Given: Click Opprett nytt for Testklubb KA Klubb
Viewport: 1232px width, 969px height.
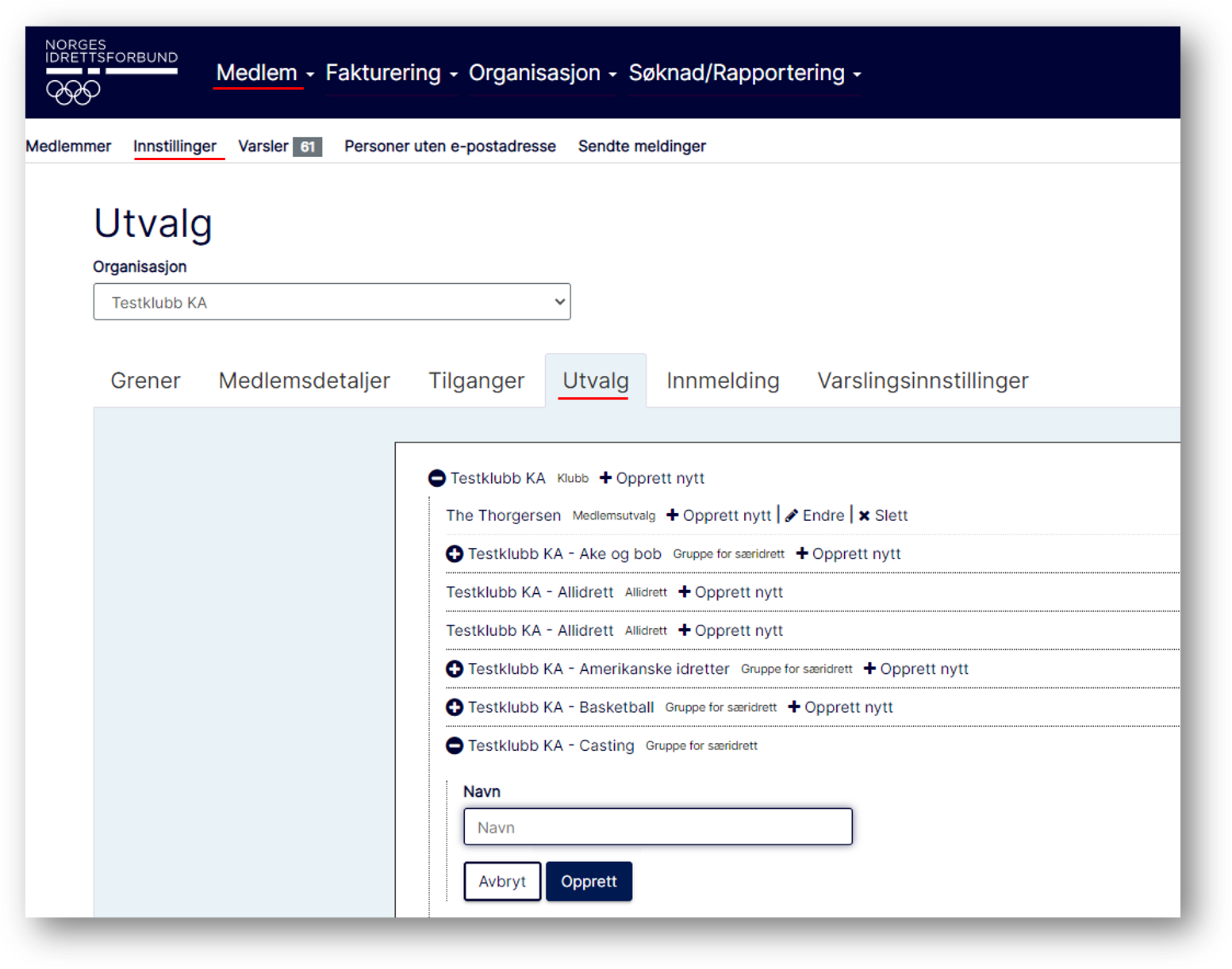Looking at the screenshot, I should click(x=652, y=478).
